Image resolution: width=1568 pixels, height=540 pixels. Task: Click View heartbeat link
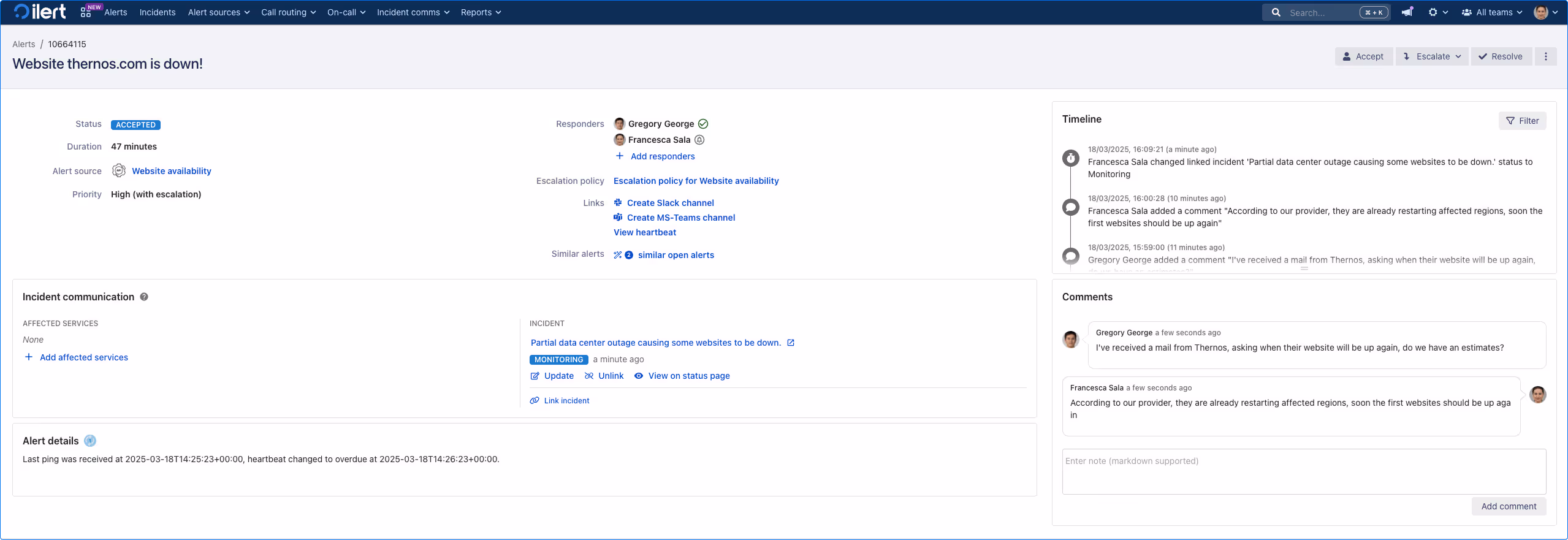pyautogui.click(x=645, y=232)
